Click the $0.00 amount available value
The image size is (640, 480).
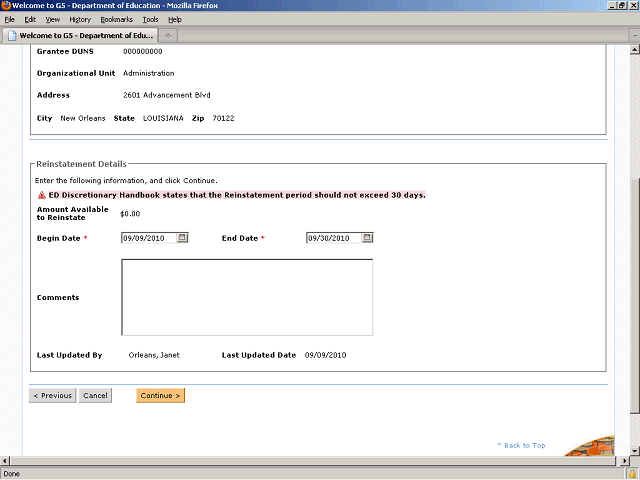(130, 214)
